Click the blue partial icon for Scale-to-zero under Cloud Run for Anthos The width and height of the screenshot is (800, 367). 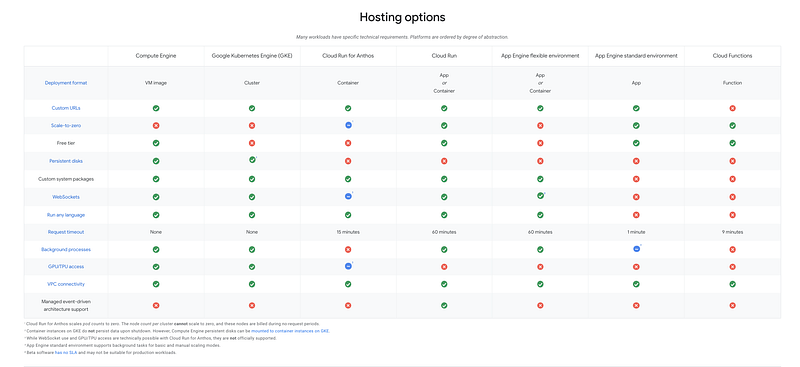pos(348,125)
